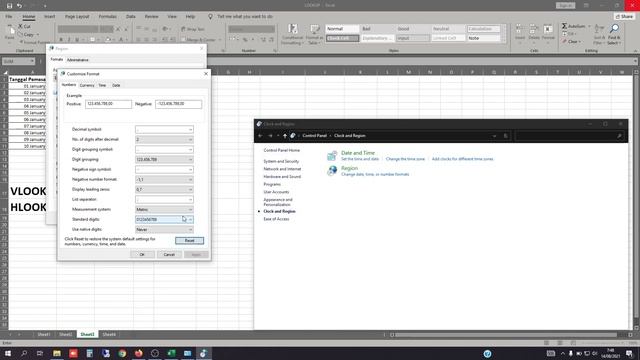This screenshot has height=360, width=640.
Task: Click the AutoSum sigma icon
Action: tap(564, 26)
